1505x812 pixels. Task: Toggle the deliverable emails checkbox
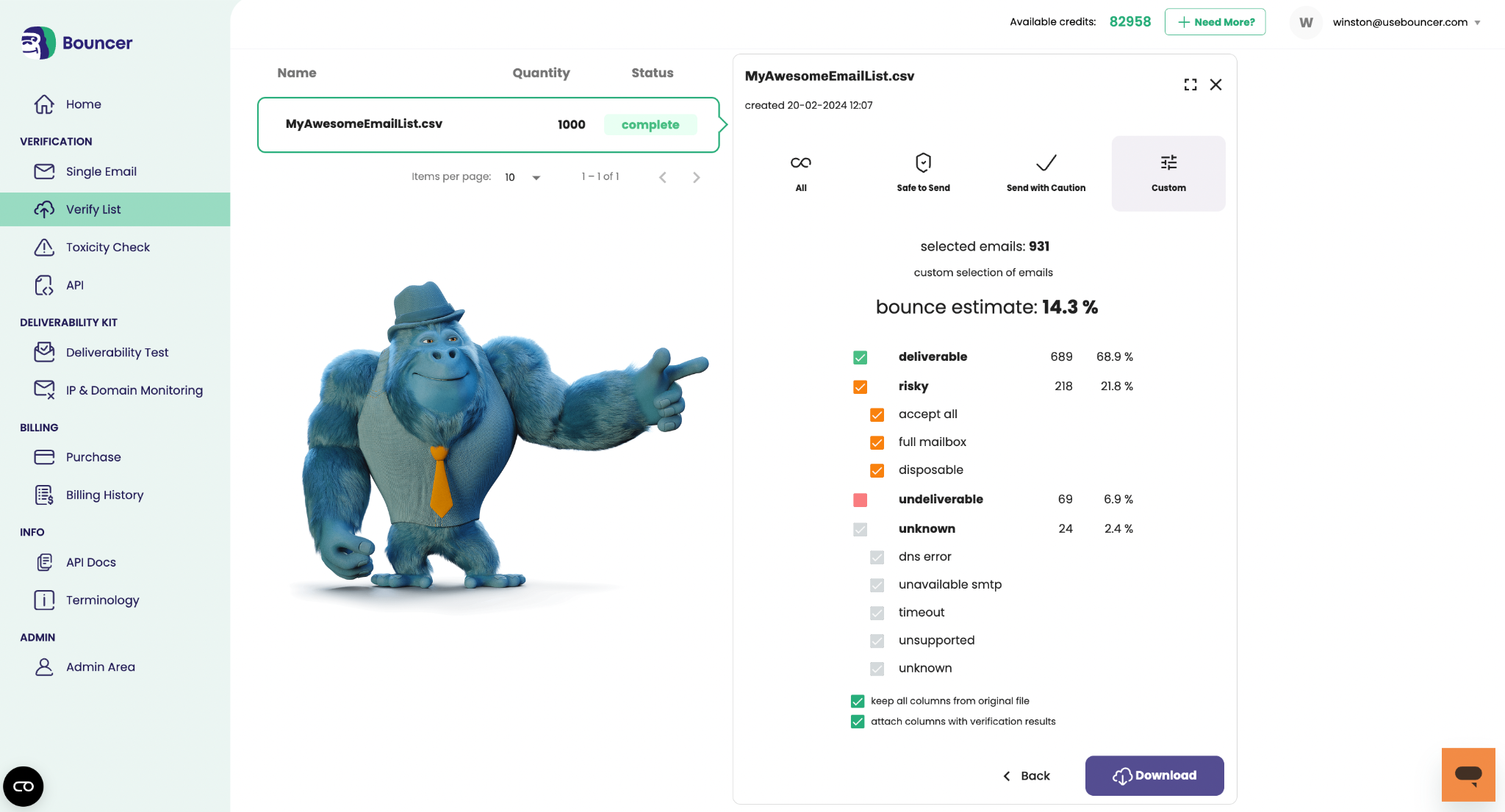860,357
